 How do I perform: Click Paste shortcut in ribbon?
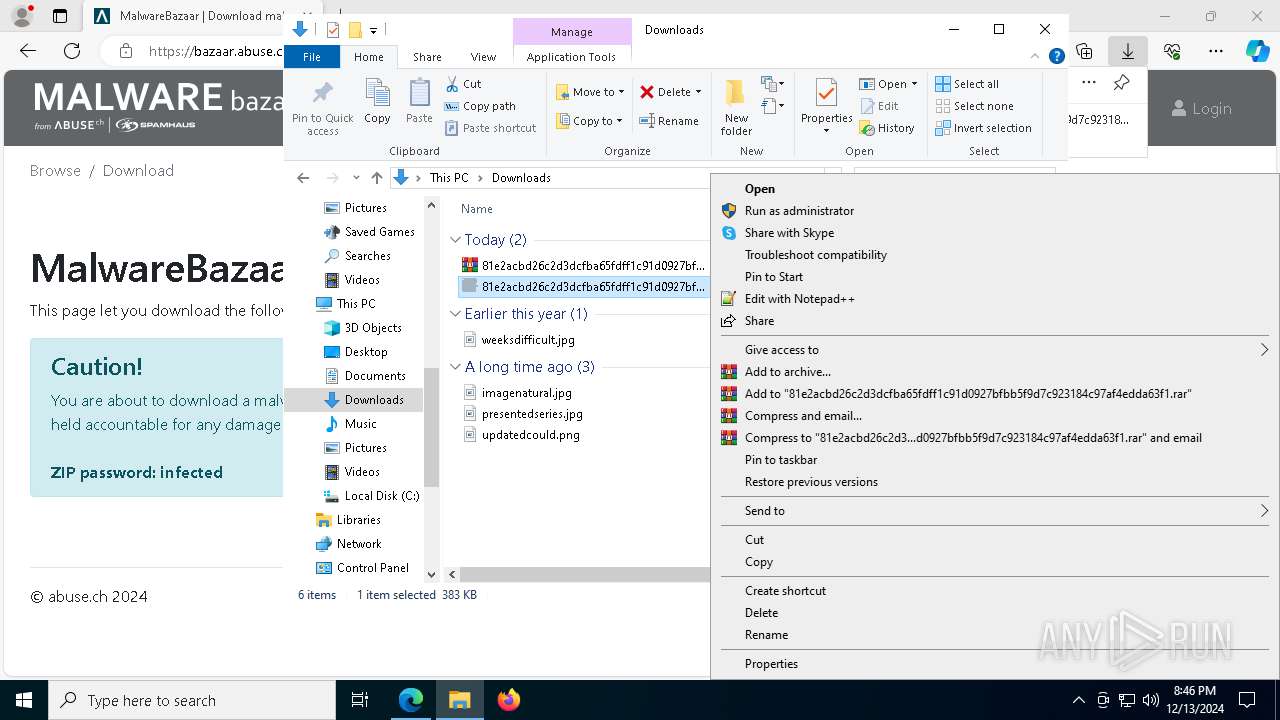click(491, 128)
